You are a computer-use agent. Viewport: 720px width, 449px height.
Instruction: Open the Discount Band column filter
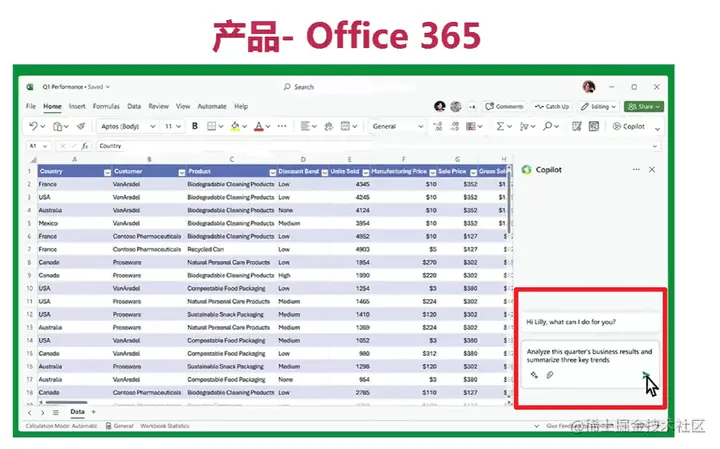325,172
